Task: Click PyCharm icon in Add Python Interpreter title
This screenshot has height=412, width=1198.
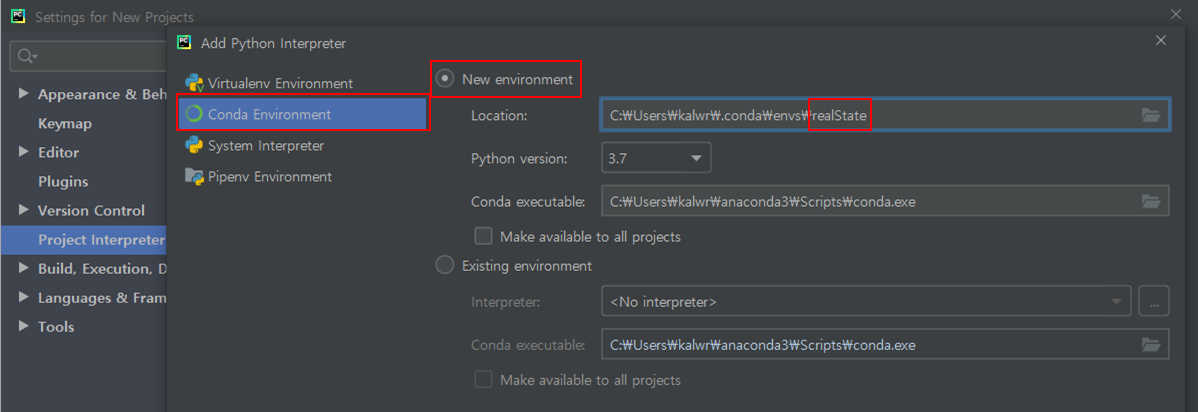Action: (183, 43)
